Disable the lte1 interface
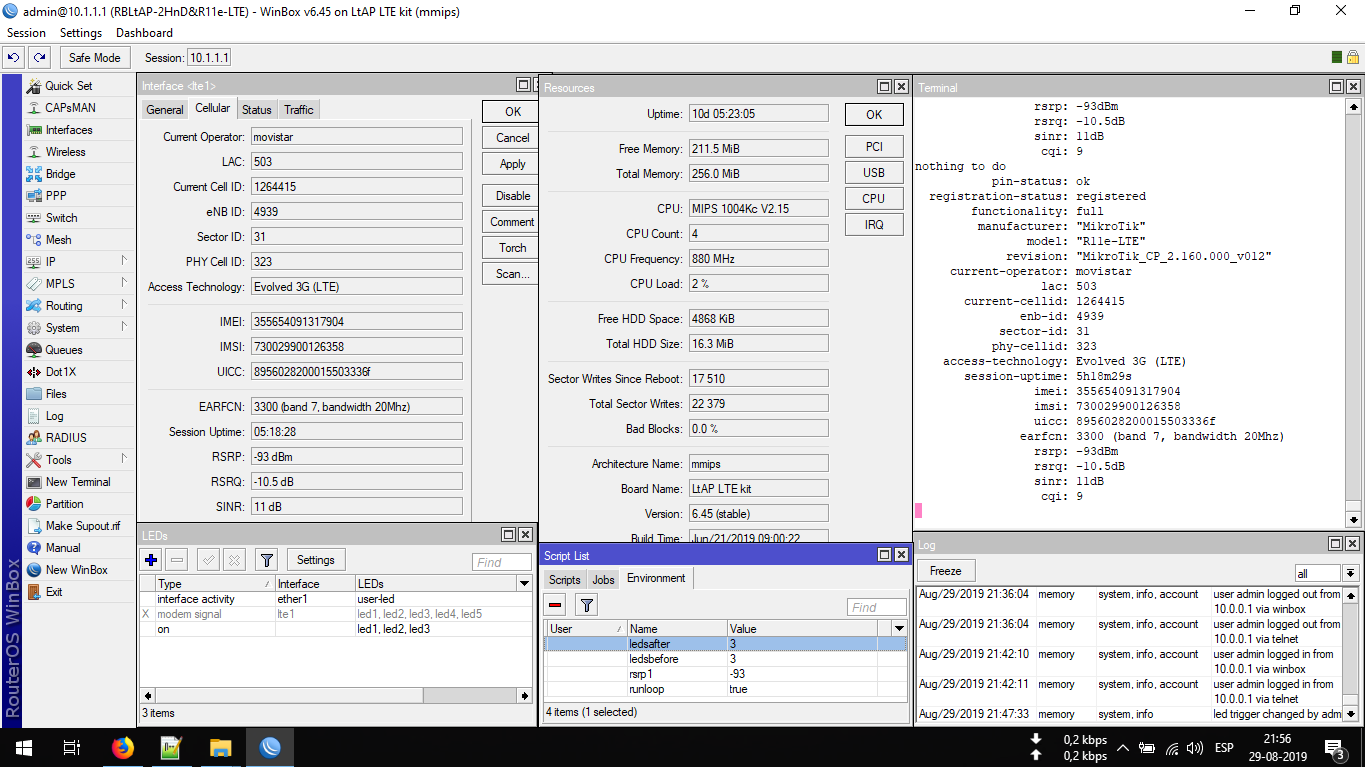 tap(510, 194)
